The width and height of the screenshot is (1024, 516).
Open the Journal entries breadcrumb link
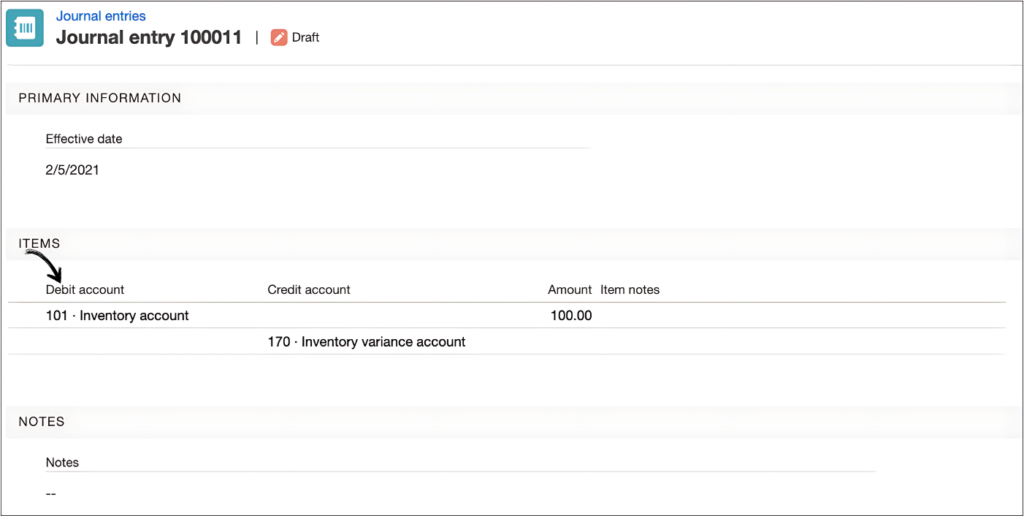coord(101,16)
